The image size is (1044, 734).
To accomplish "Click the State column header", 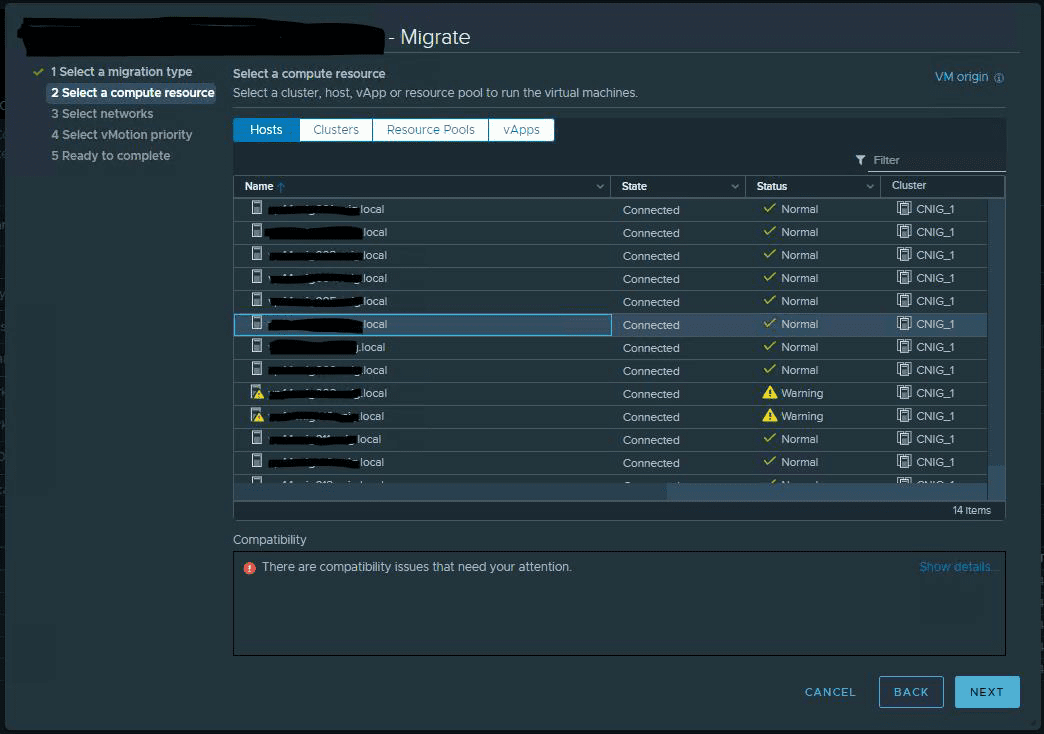I will [x=634, y=186].
